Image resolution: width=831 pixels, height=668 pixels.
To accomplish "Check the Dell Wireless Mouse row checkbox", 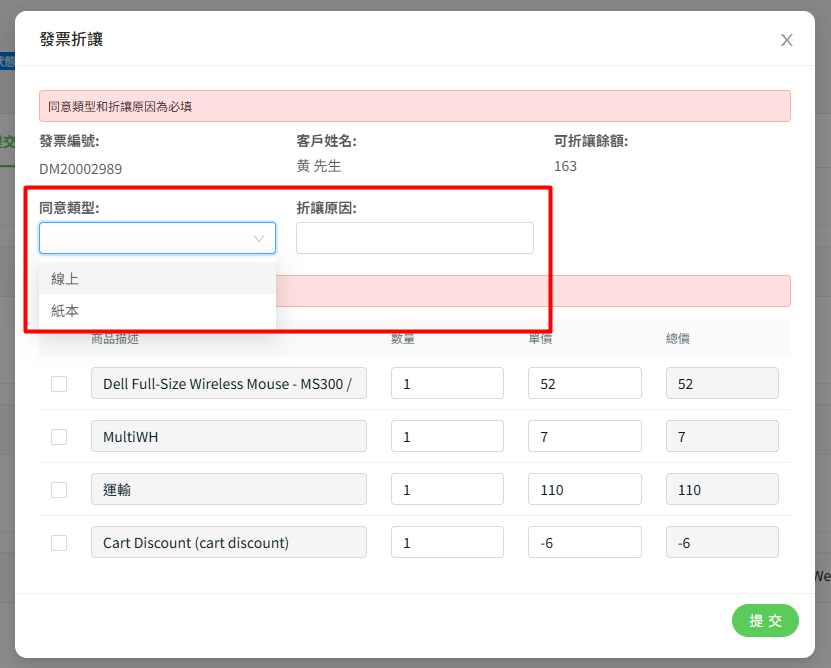I will 59,384.
